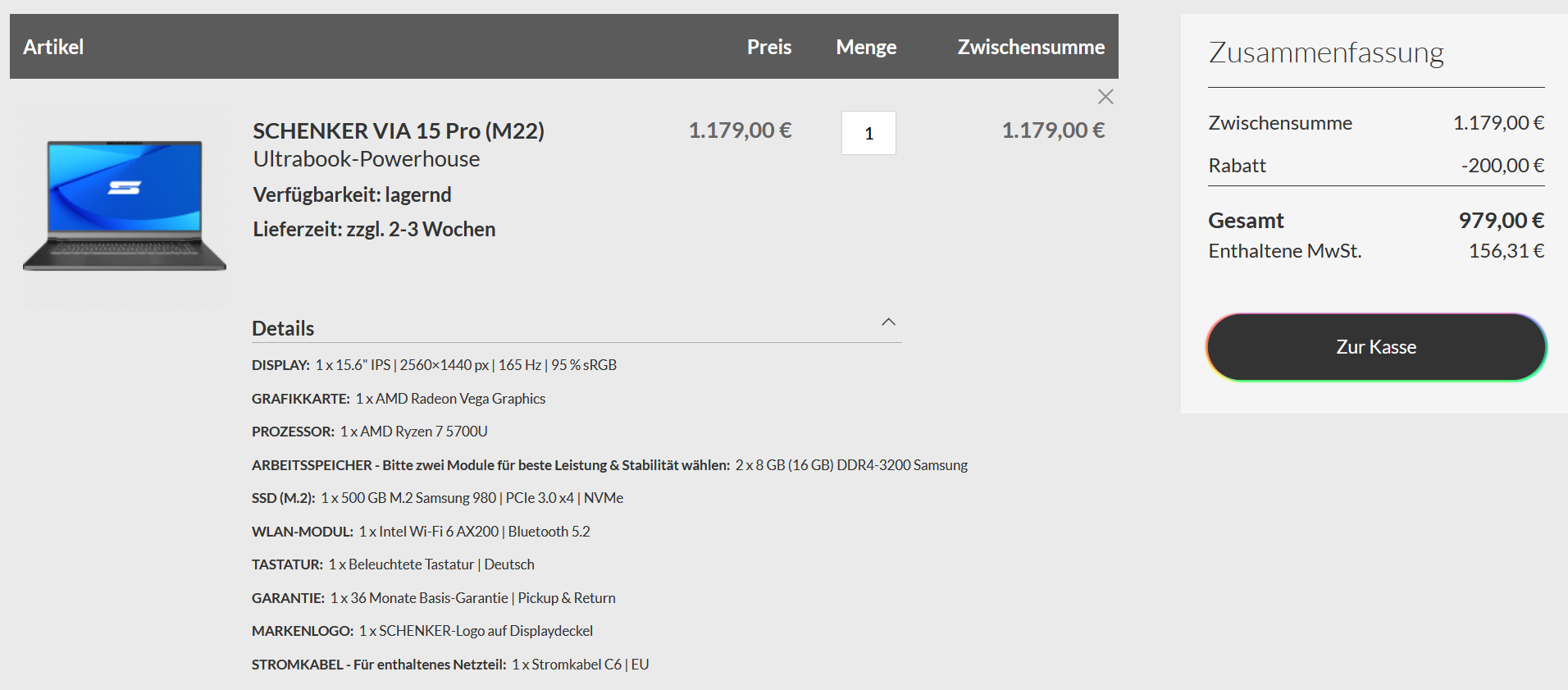Click the Verfügbarkeit lagernd text
Viewport: 1568px width, 690px height.
click(351, 194)
